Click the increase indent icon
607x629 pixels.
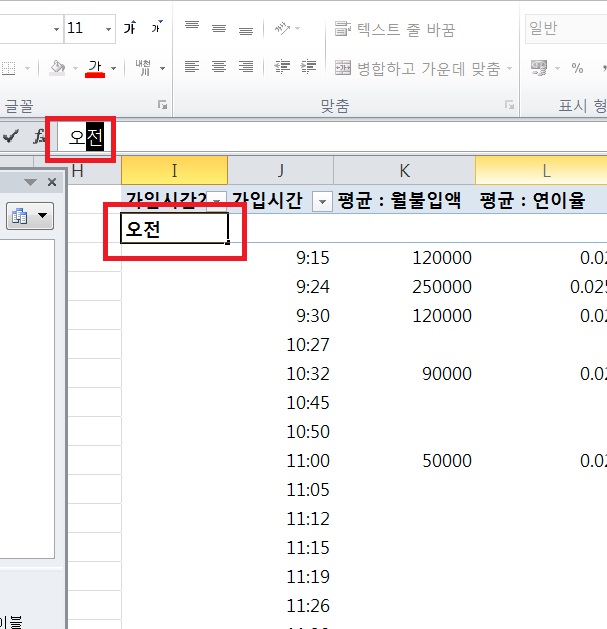coord(309,68)
